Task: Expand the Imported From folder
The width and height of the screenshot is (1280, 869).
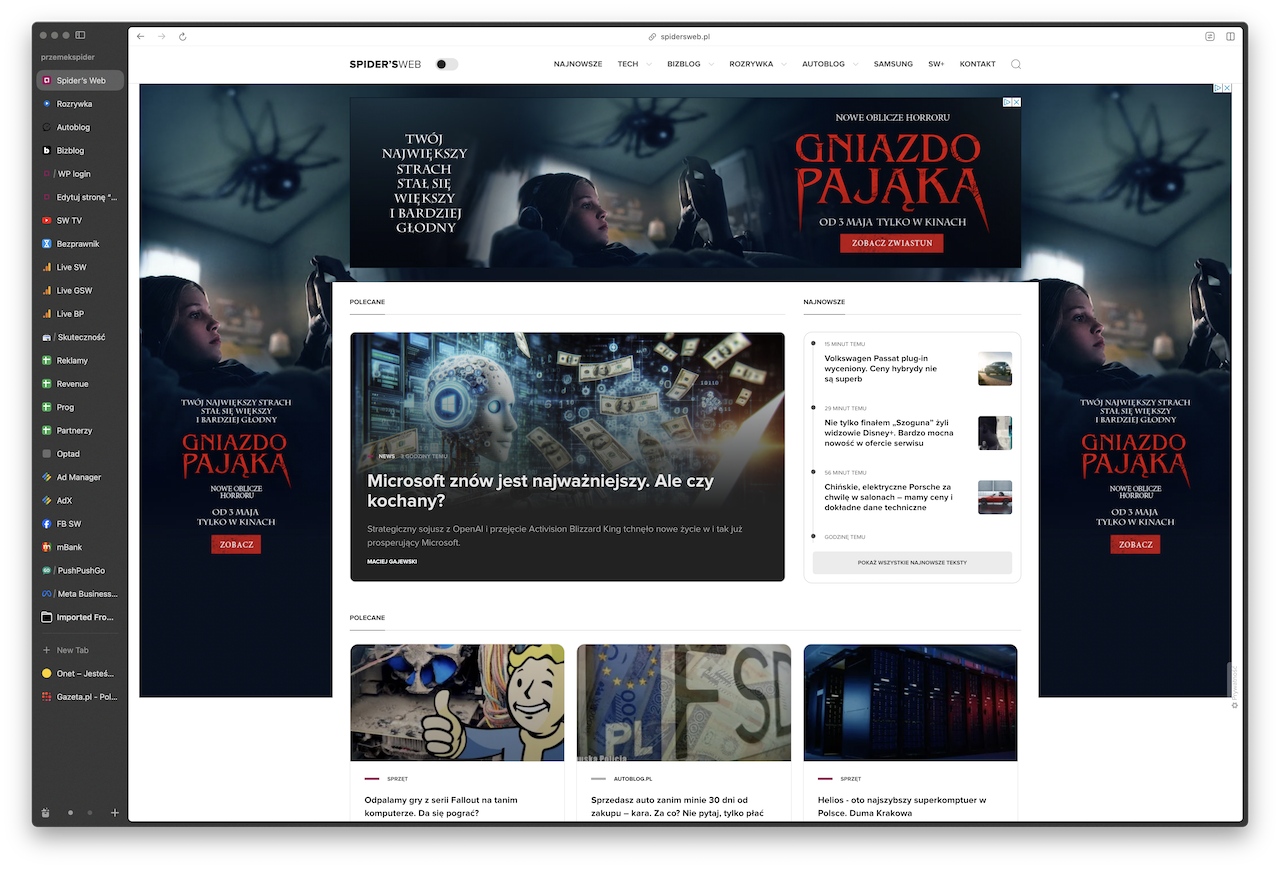Action: pos(80,617)
